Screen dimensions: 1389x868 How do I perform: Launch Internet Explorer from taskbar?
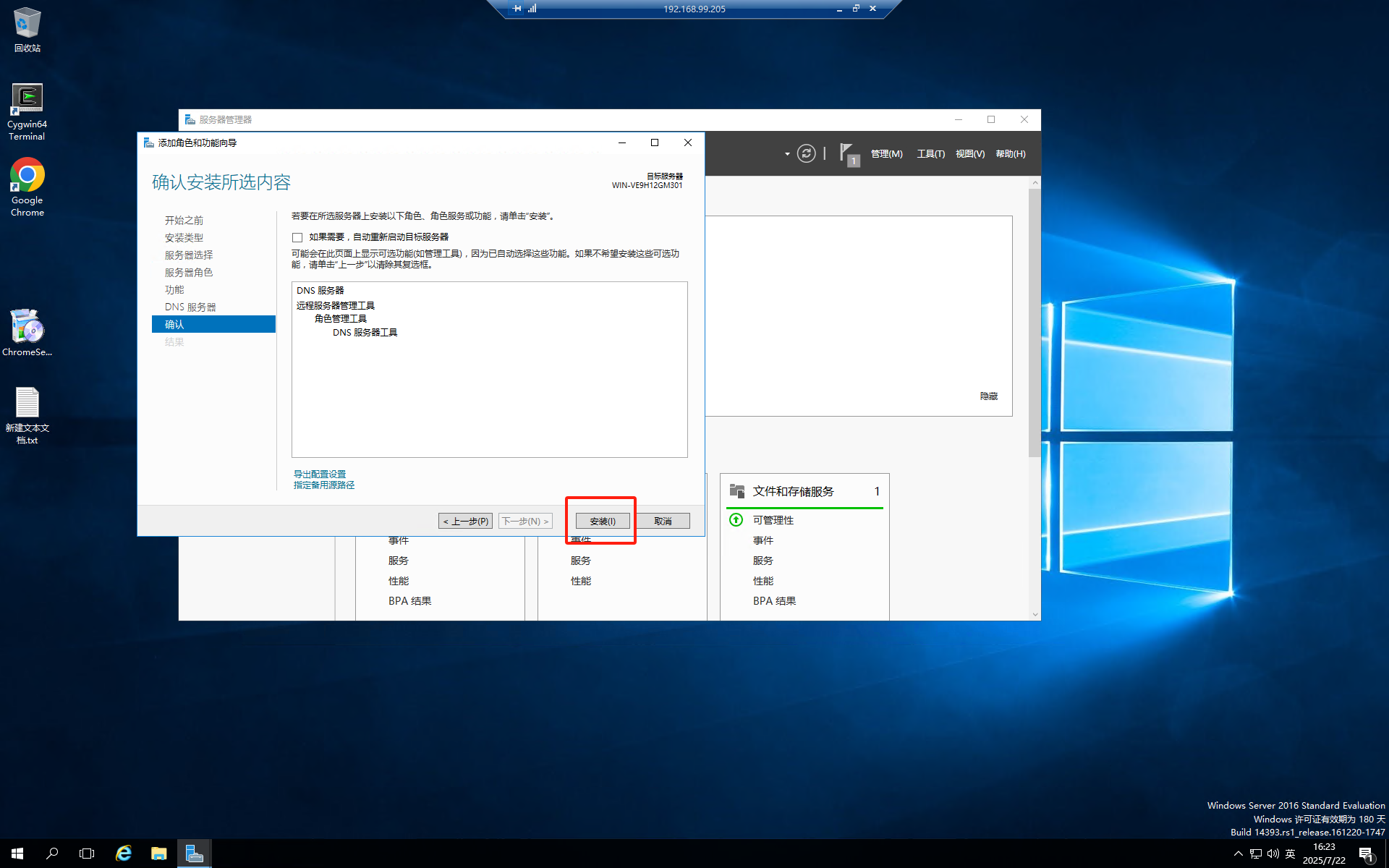pyautogui.click(x=124, y=854)
